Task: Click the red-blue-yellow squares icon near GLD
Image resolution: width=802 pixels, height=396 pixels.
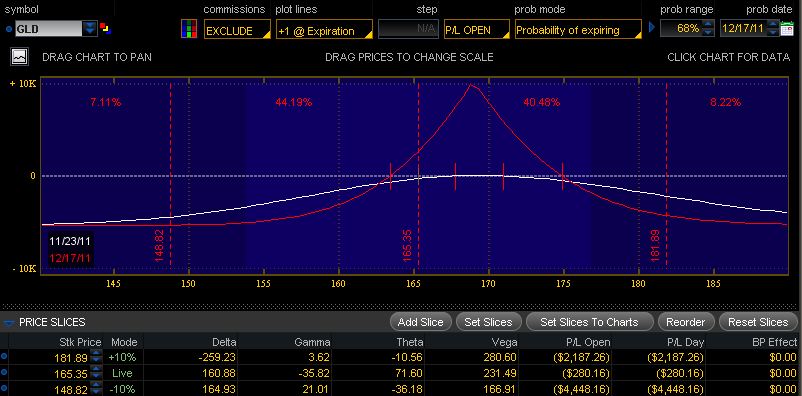Action: [105, 28]
